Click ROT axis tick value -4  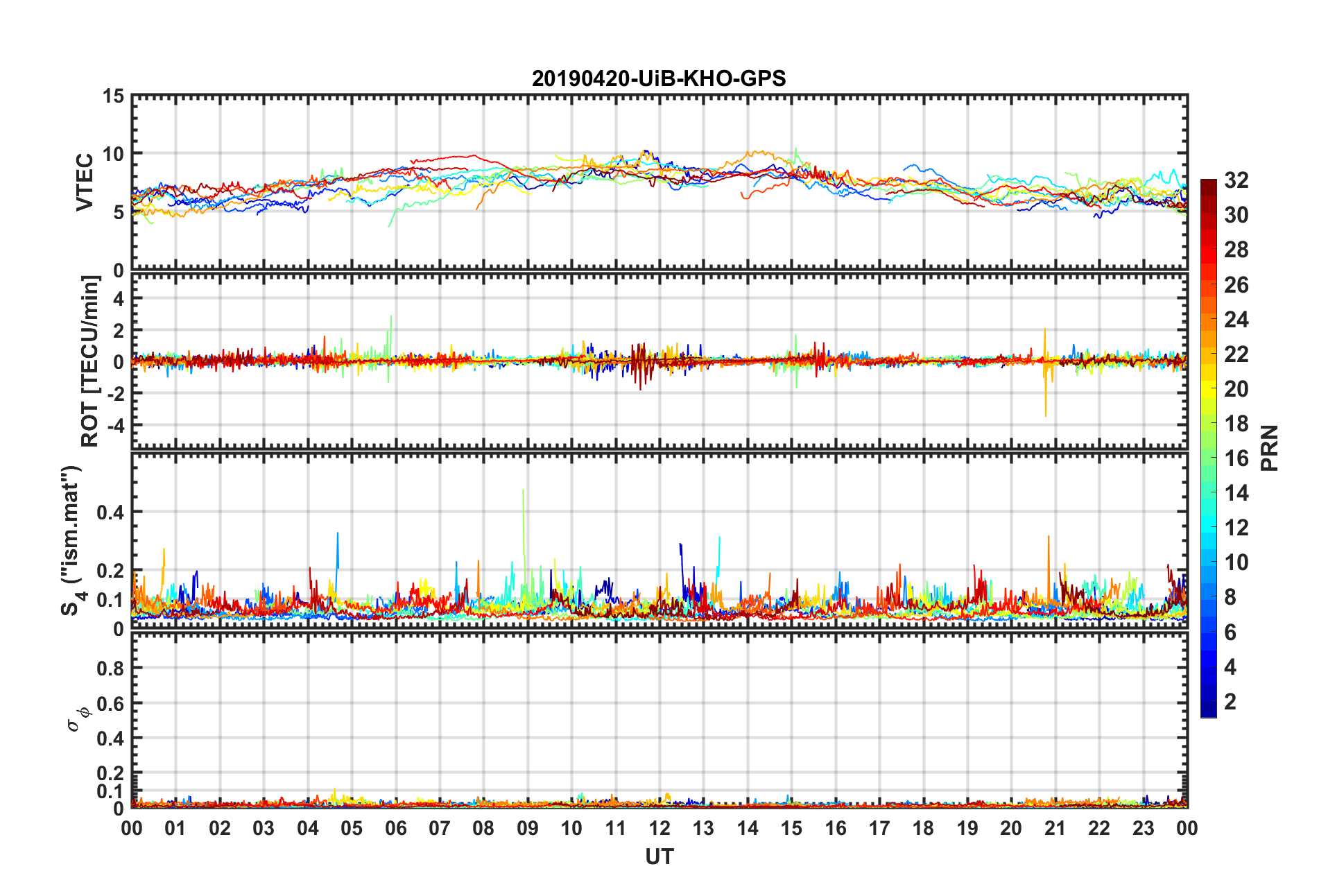pos(115,424)
